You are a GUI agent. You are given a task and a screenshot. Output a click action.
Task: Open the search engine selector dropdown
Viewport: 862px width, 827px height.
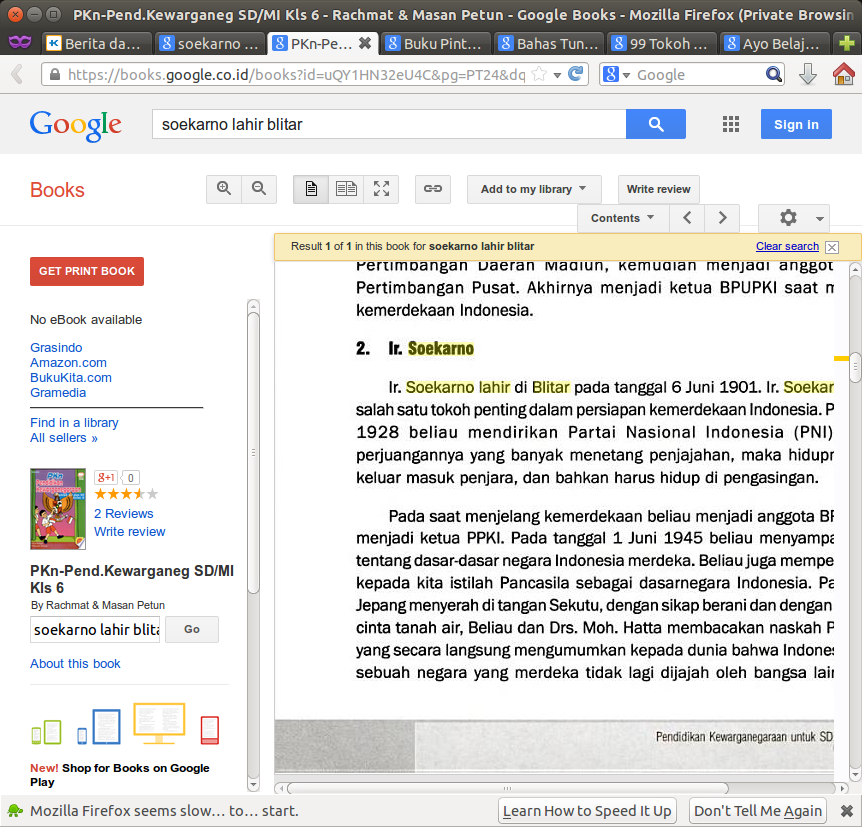click(x=616, y=74)
